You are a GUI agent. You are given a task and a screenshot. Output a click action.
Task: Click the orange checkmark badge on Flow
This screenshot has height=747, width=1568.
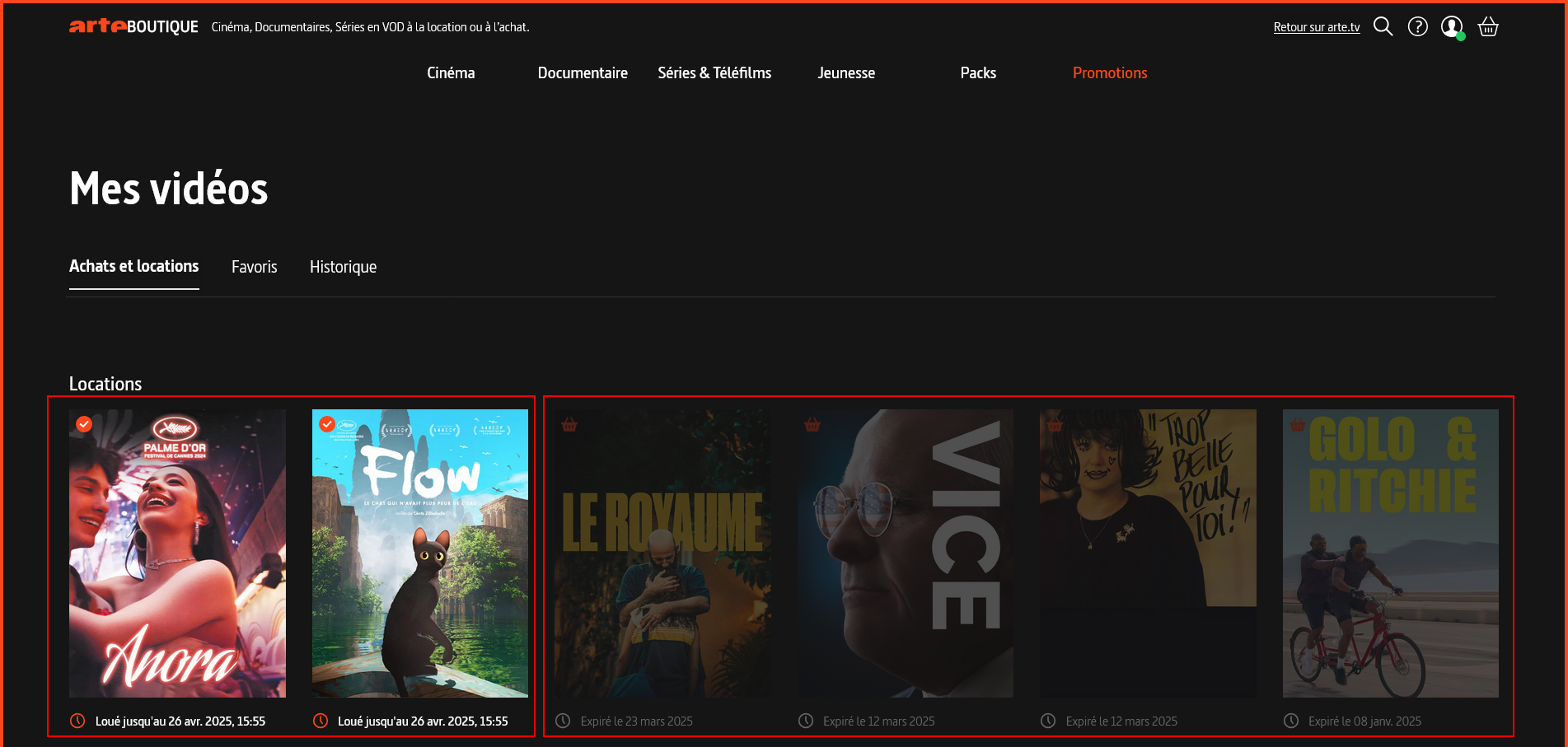327,423
